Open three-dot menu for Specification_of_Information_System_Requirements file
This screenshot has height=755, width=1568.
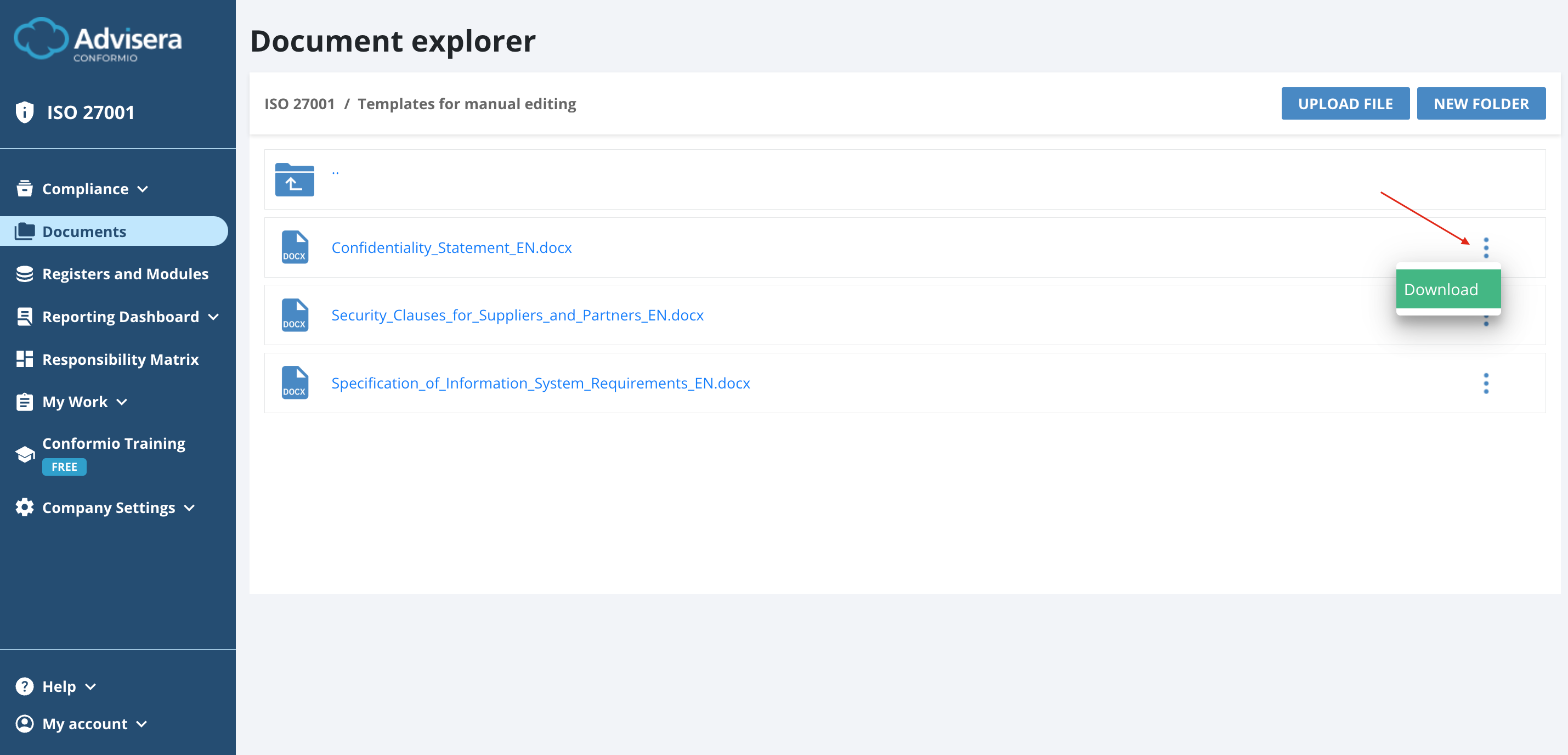[1485, 383]
